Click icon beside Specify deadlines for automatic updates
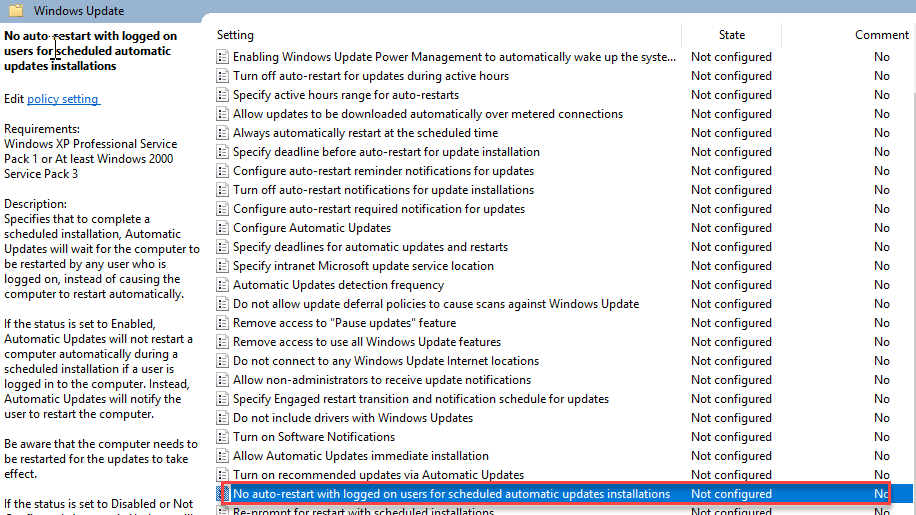The image size is (916, 515). pos(222,246)
